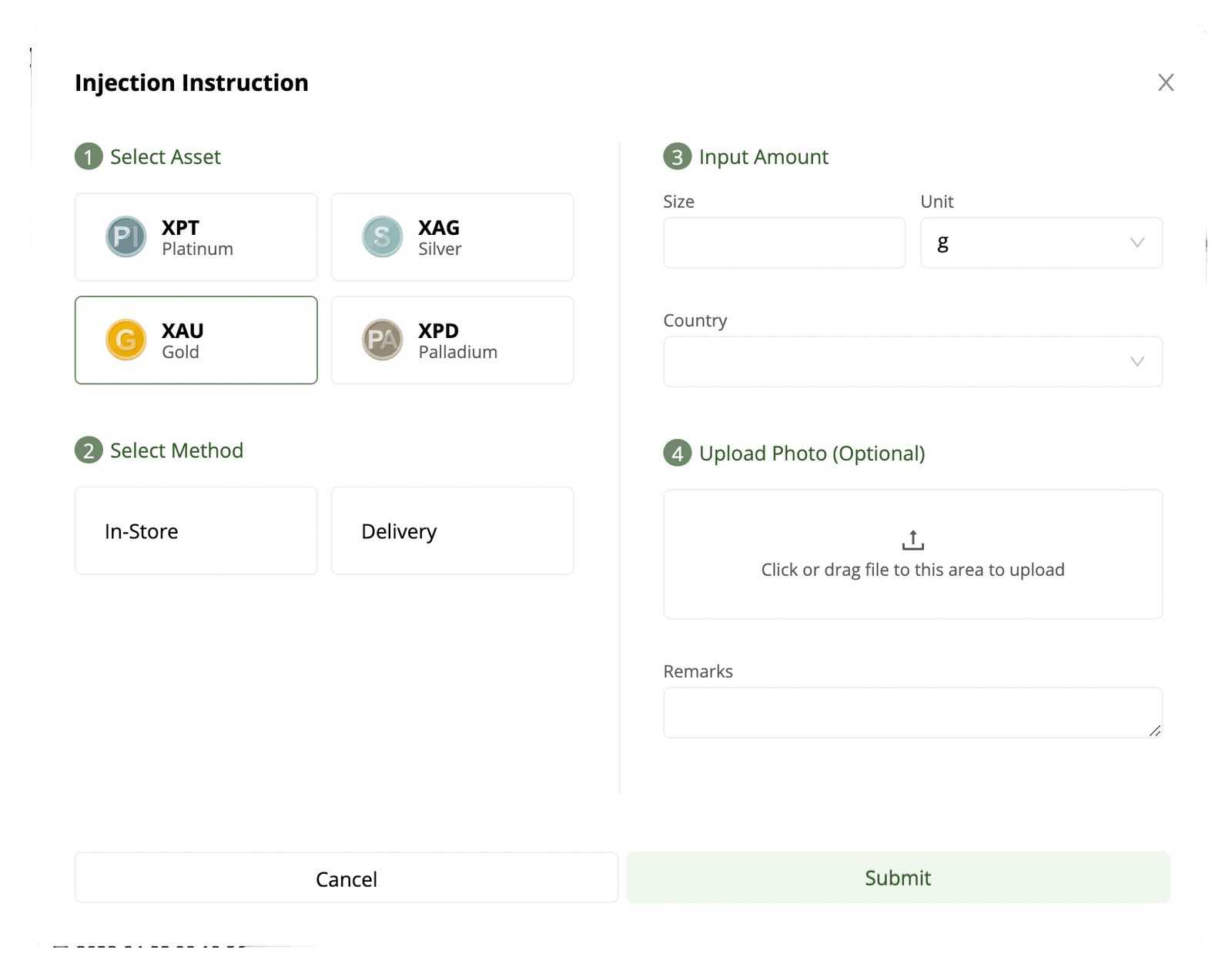Close the Injection Instruction dialog
This screenshot has width=1232, height=964.
click(1165, 82)
